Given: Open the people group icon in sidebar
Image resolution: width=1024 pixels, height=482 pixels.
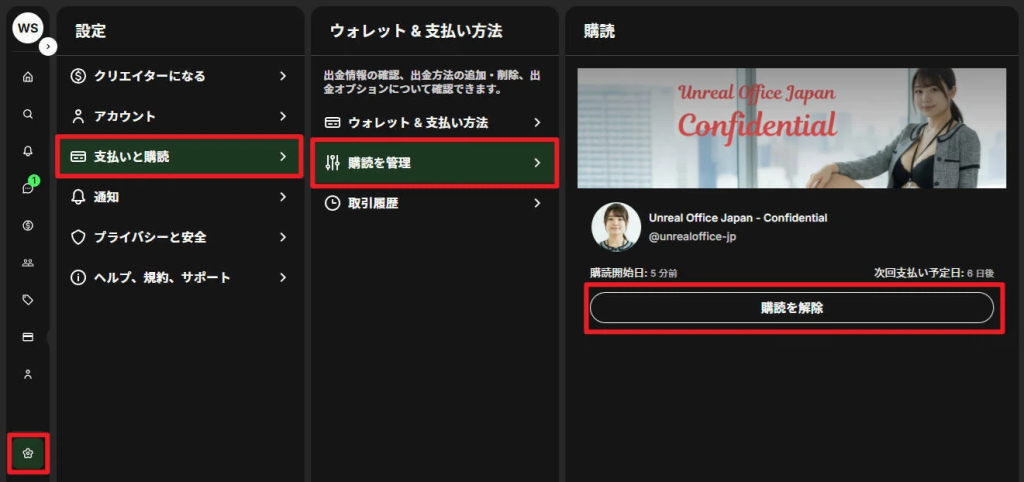Looking at the screenshot, I should tap(28, 262).
